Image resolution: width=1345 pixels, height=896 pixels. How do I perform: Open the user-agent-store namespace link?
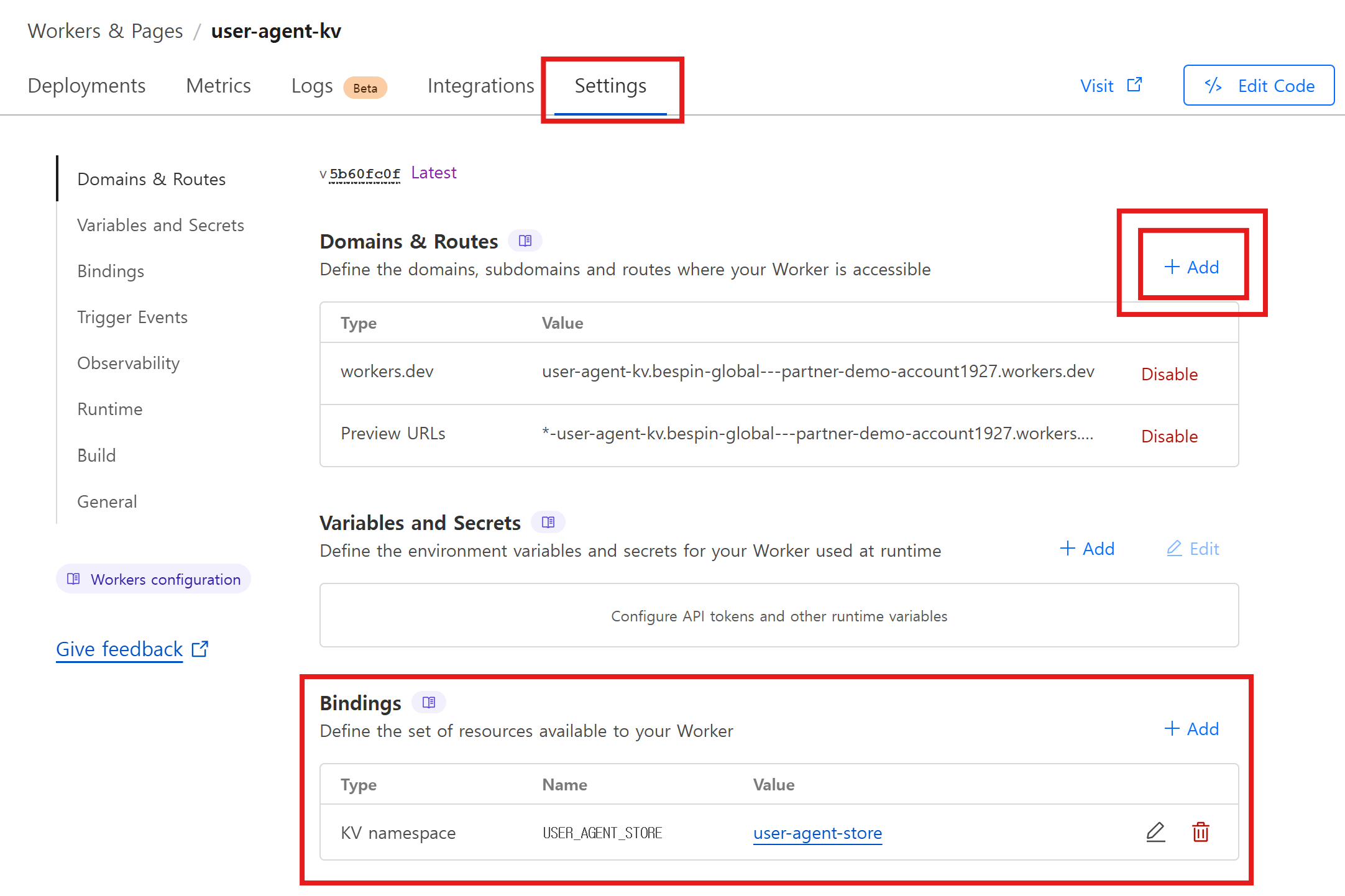[817, 833]
